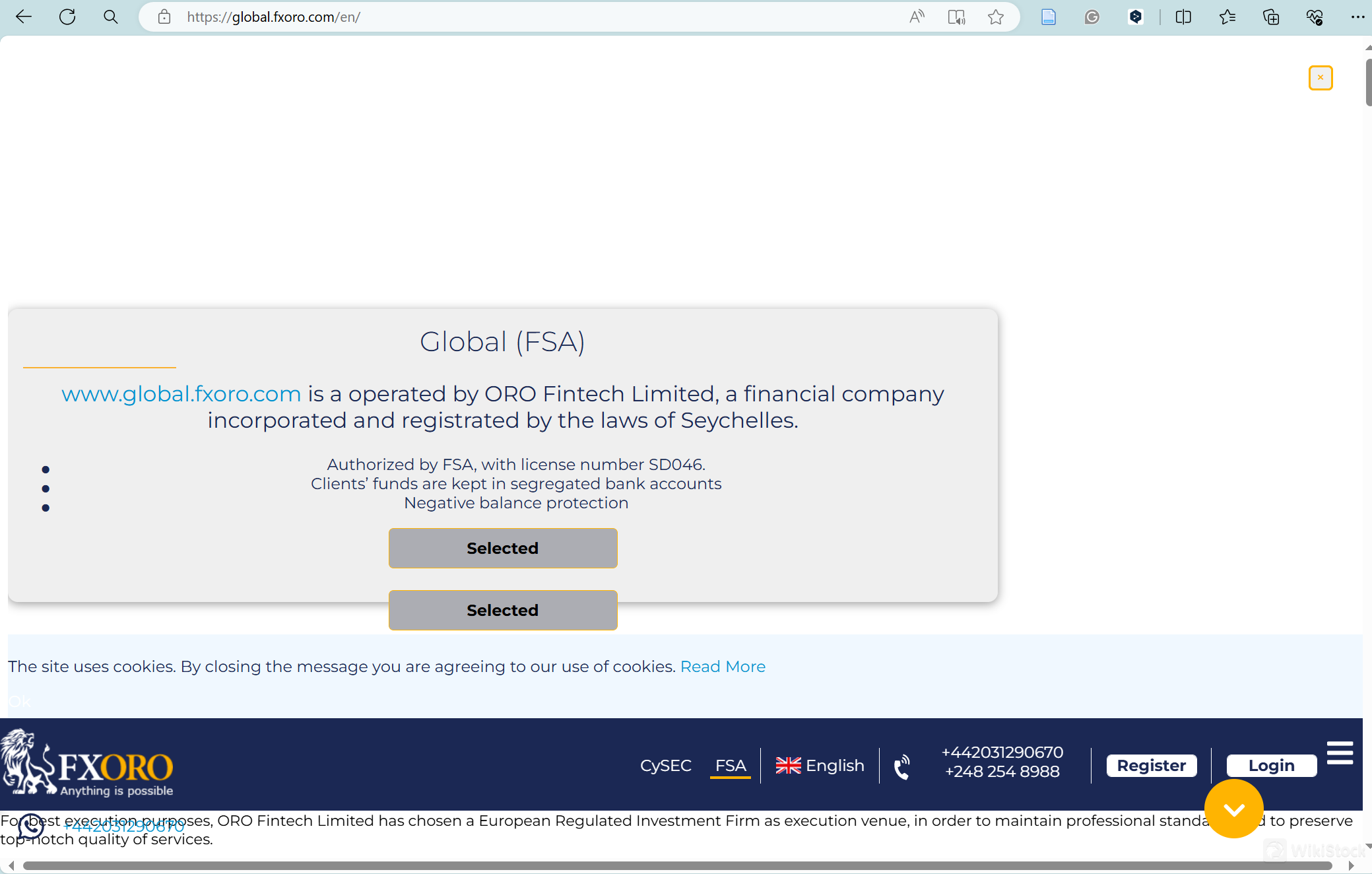Click the Login button
This screenshot has width=1372, height=874.
pos(1271,766)
